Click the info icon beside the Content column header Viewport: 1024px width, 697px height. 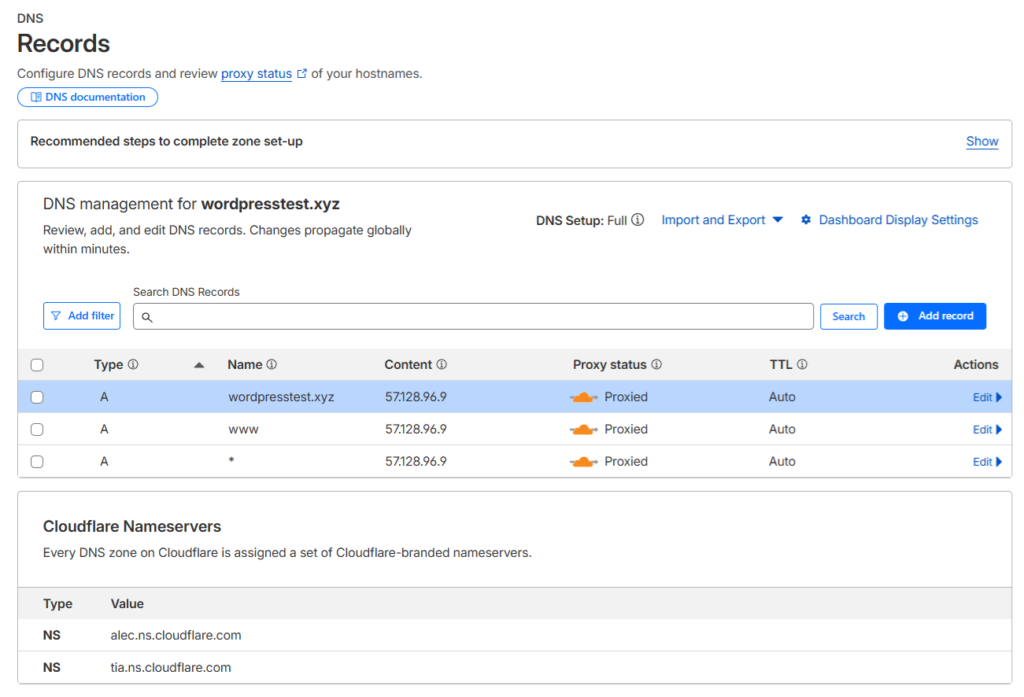tap(441, 365)
